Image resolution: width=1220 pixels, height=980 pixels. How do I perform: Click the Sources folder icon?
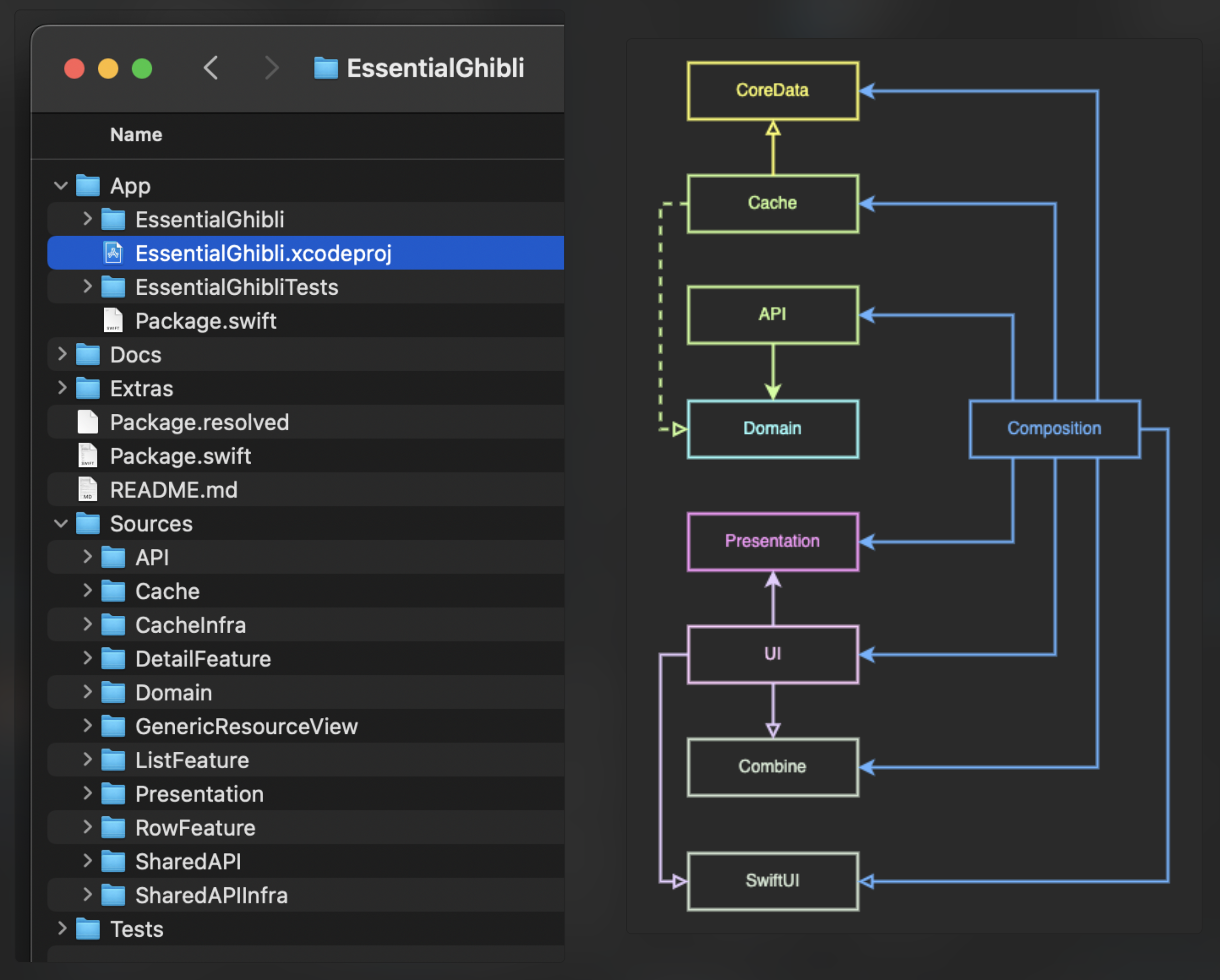[88, 524]
